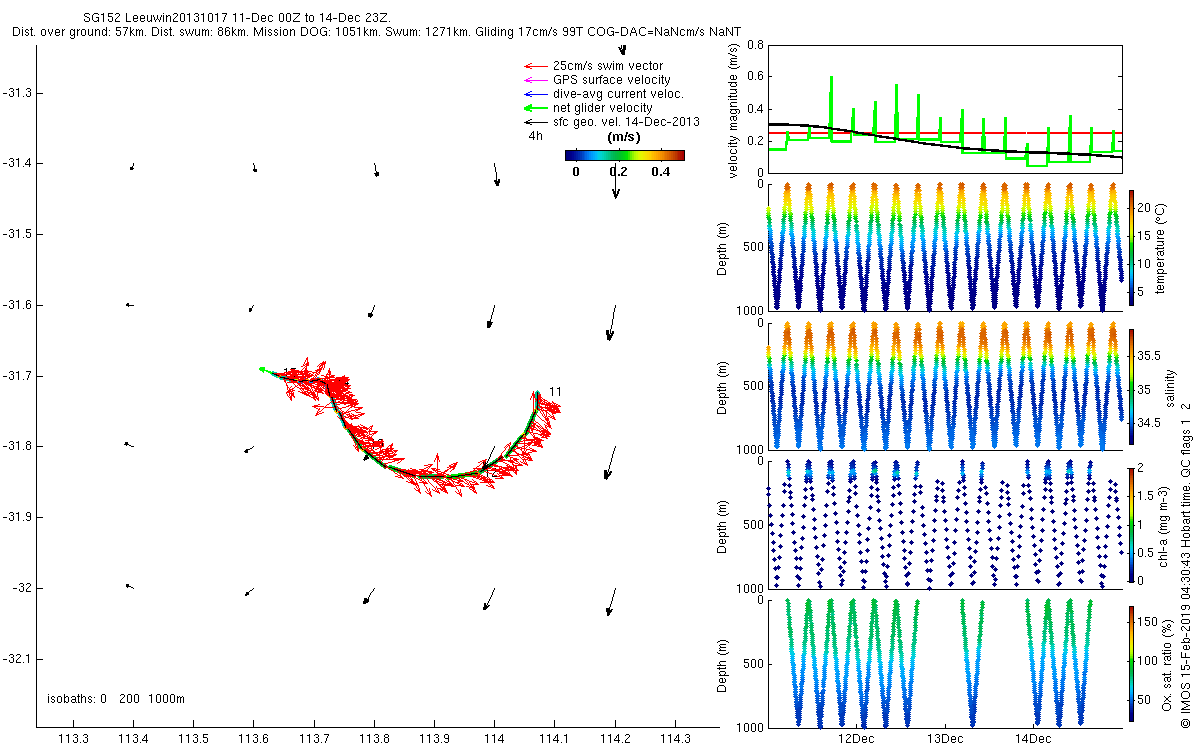Click the black smooth curve in velocity plot
The image size is (1200, 750).
(x=944, y=148)
